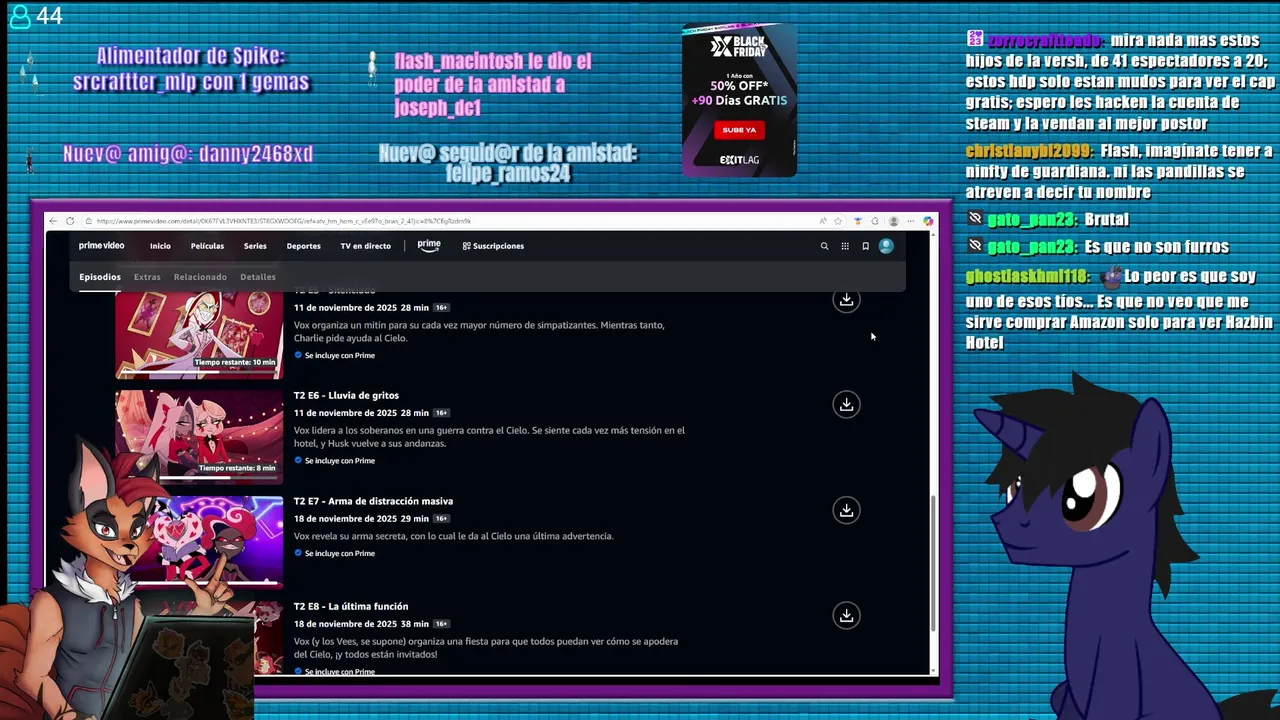1280x720 pixels.
Task: Click the E6 episode description text
Action: click(489, 437)
